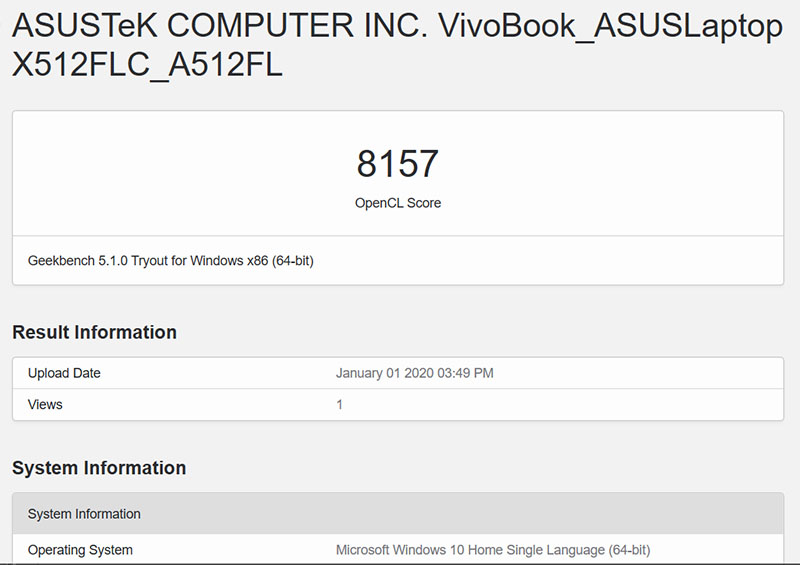Click the Views row label
The width and height of the screenshot is (800, 565).
coord(45,405)
